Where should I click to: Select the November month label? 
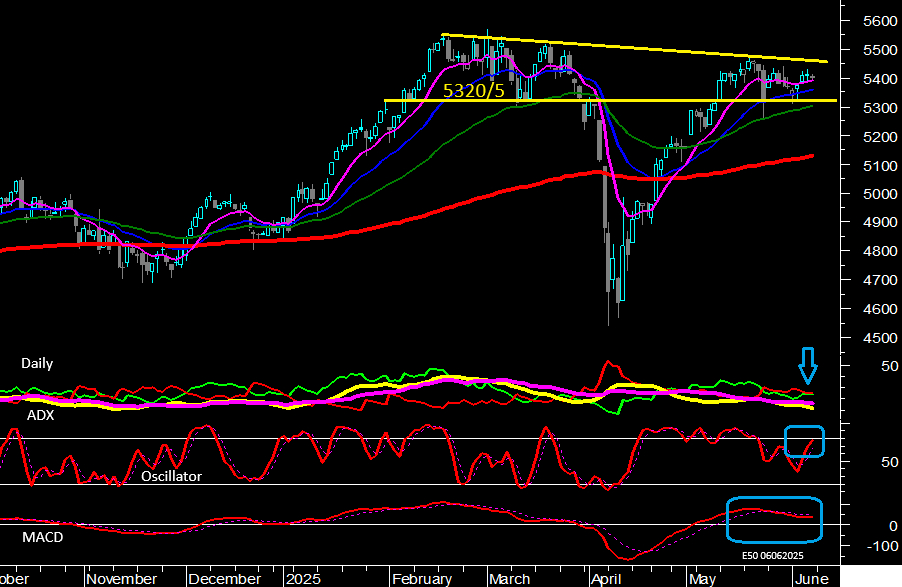pyautogui.click(x=122, y=579)
